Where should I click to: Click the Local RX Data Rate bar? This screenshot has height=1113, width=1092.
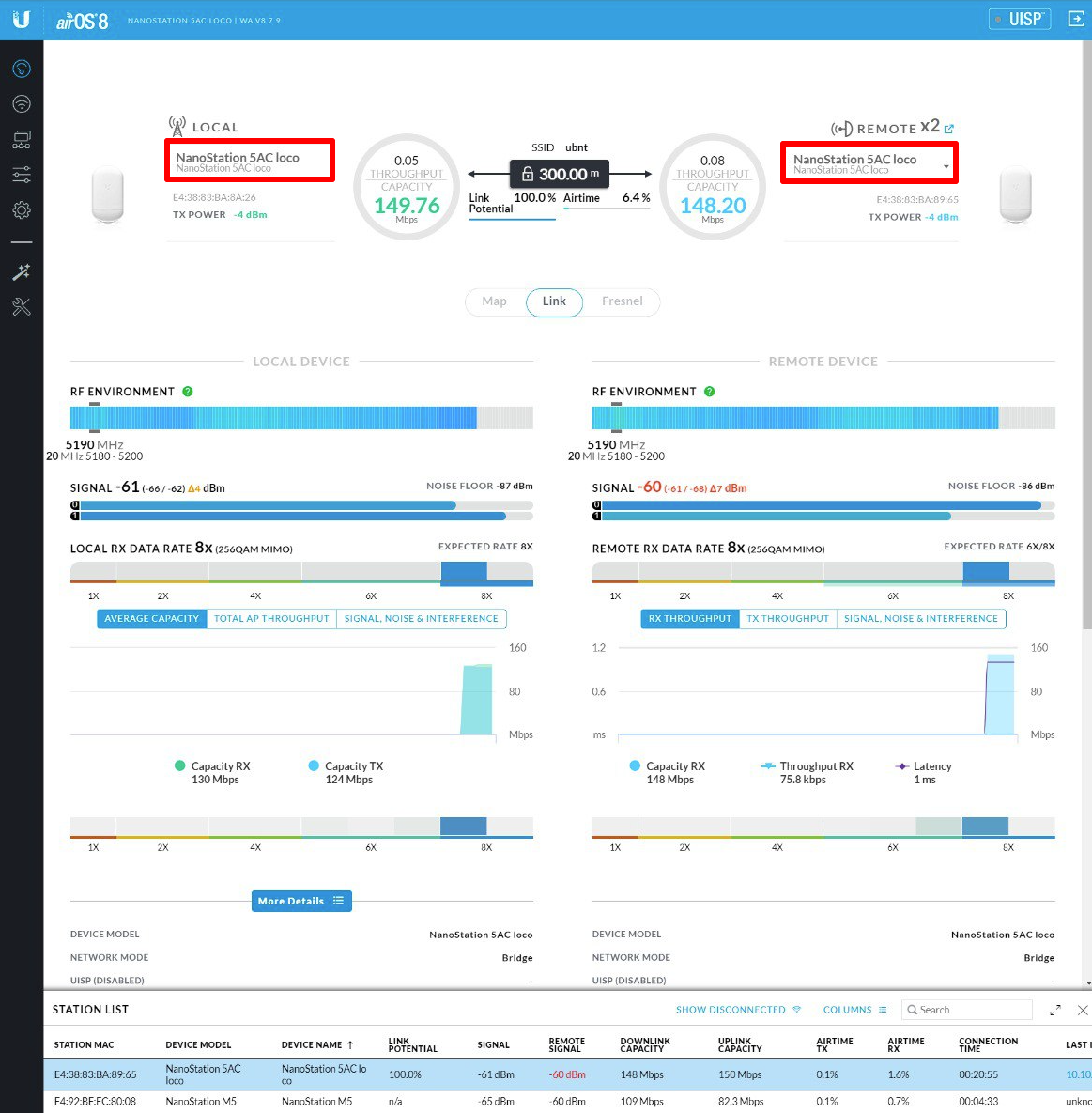[x=301, y=573]
